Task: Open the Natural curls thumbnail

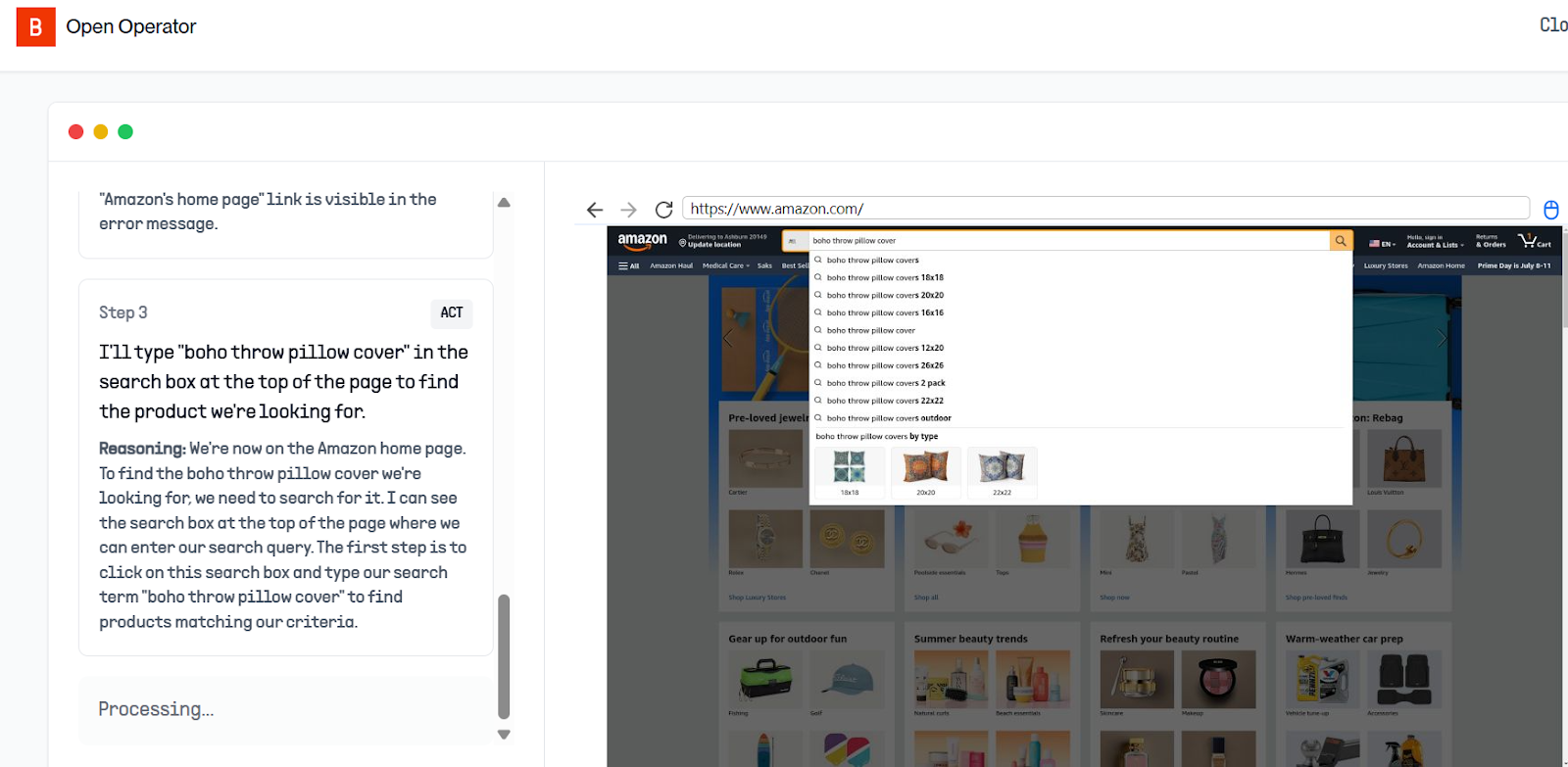Action: [951, 679]
